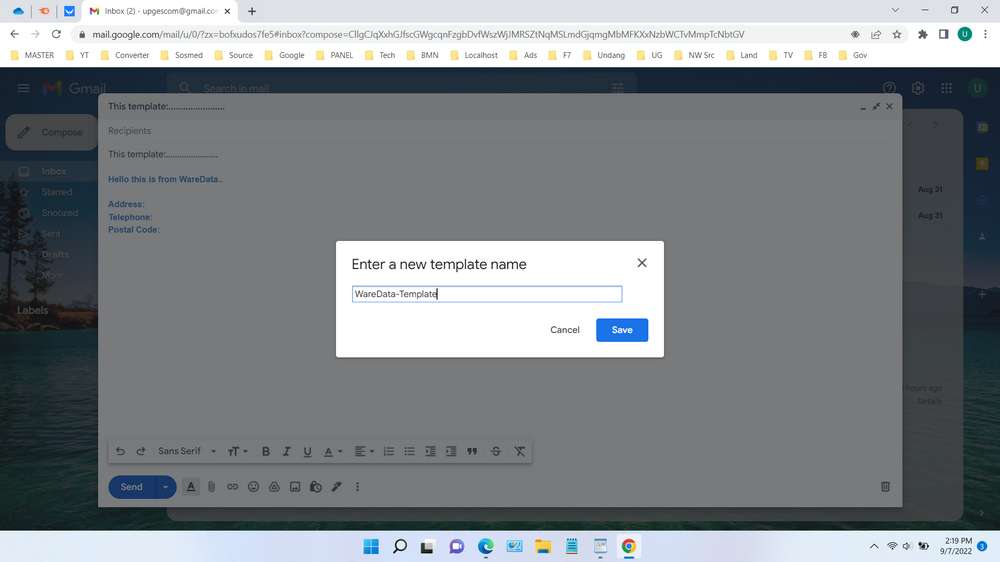Screen dimensions: 1000x562
Task: Open MASTER bookmark folder
Action: [33, 55]
